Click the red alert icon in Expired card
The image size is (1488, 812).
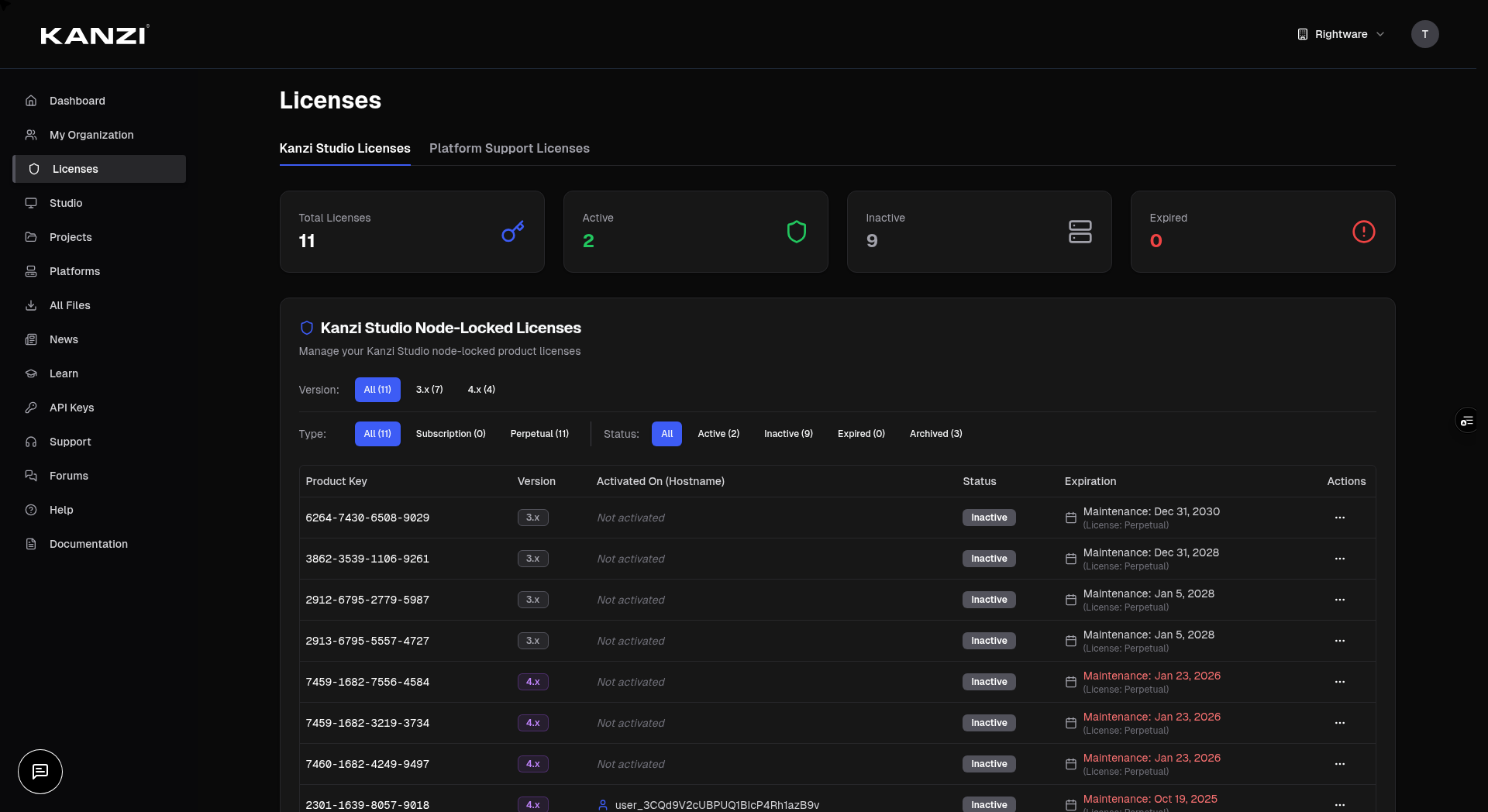coord(1364,232)
